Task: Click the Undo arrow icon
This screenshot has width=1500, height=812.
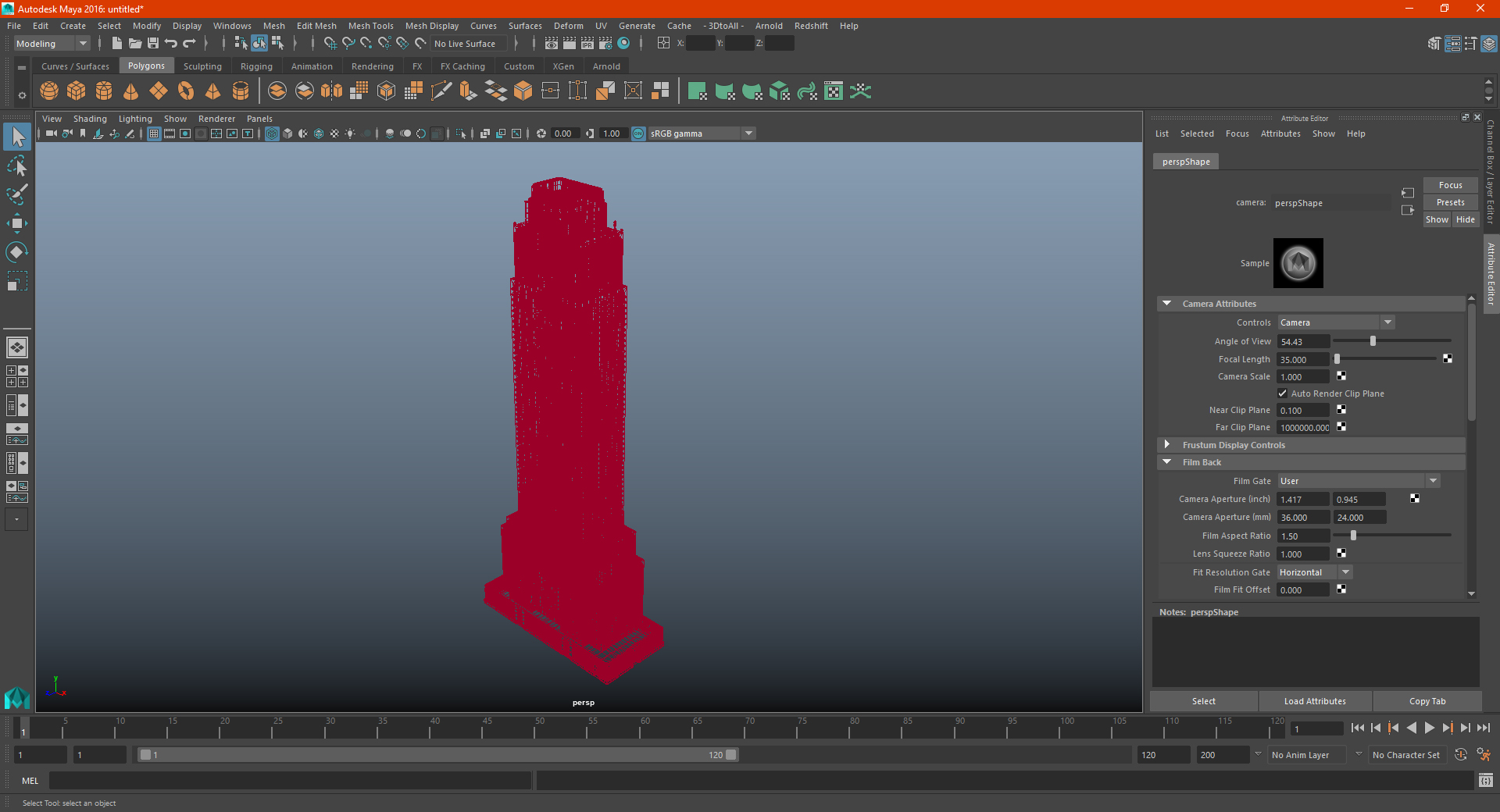Action: (170, 43)
